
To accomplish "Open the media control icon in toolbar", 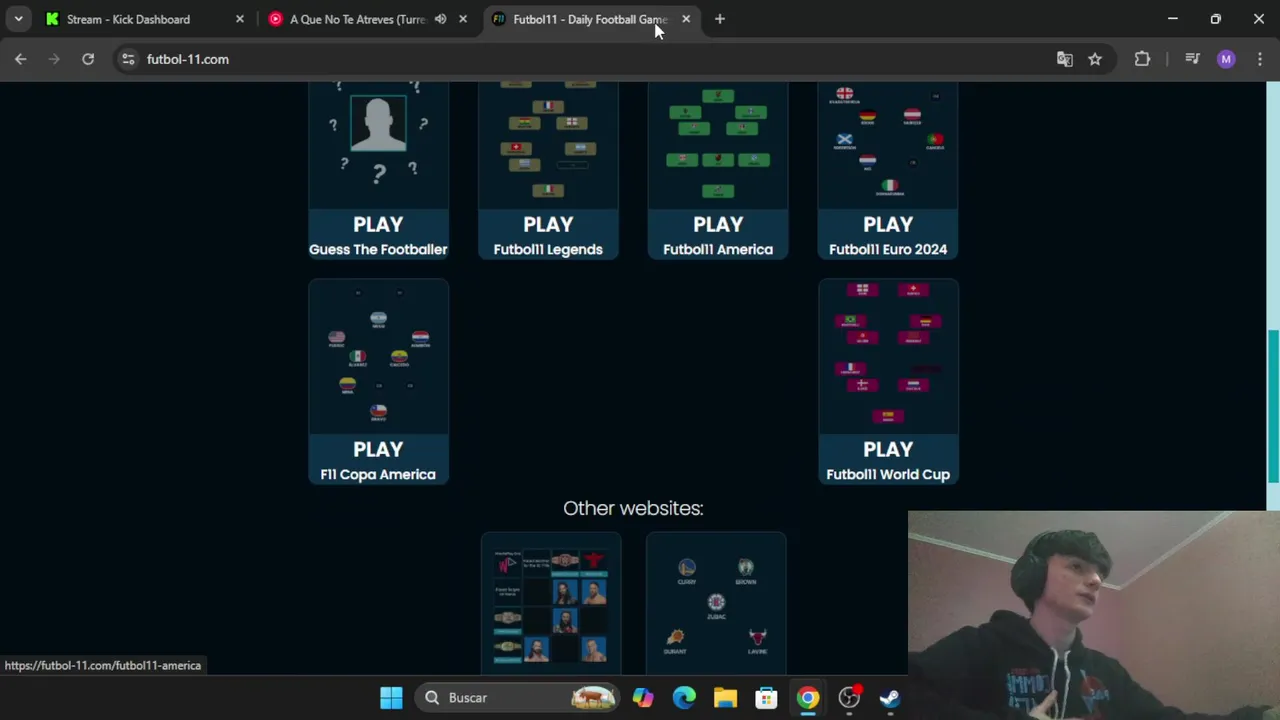I will click(1192, 59).
